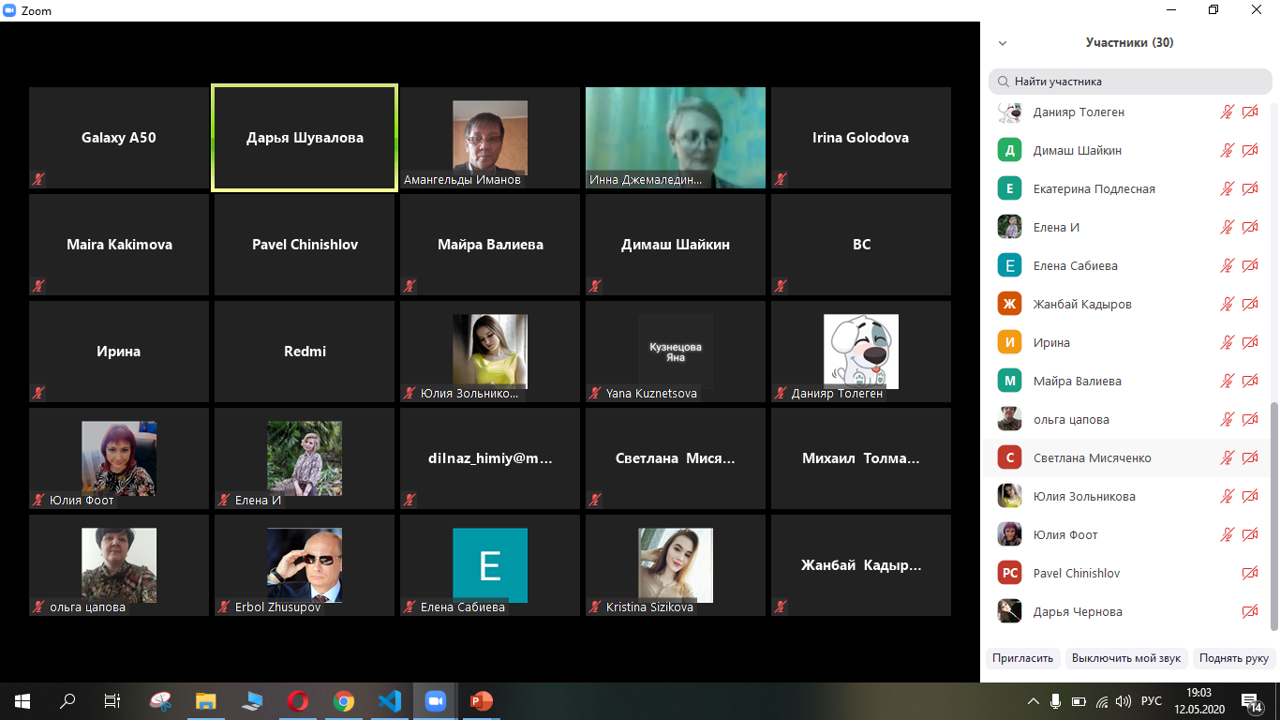Select Амангельды Иманов video tile

tap(490, 138)
